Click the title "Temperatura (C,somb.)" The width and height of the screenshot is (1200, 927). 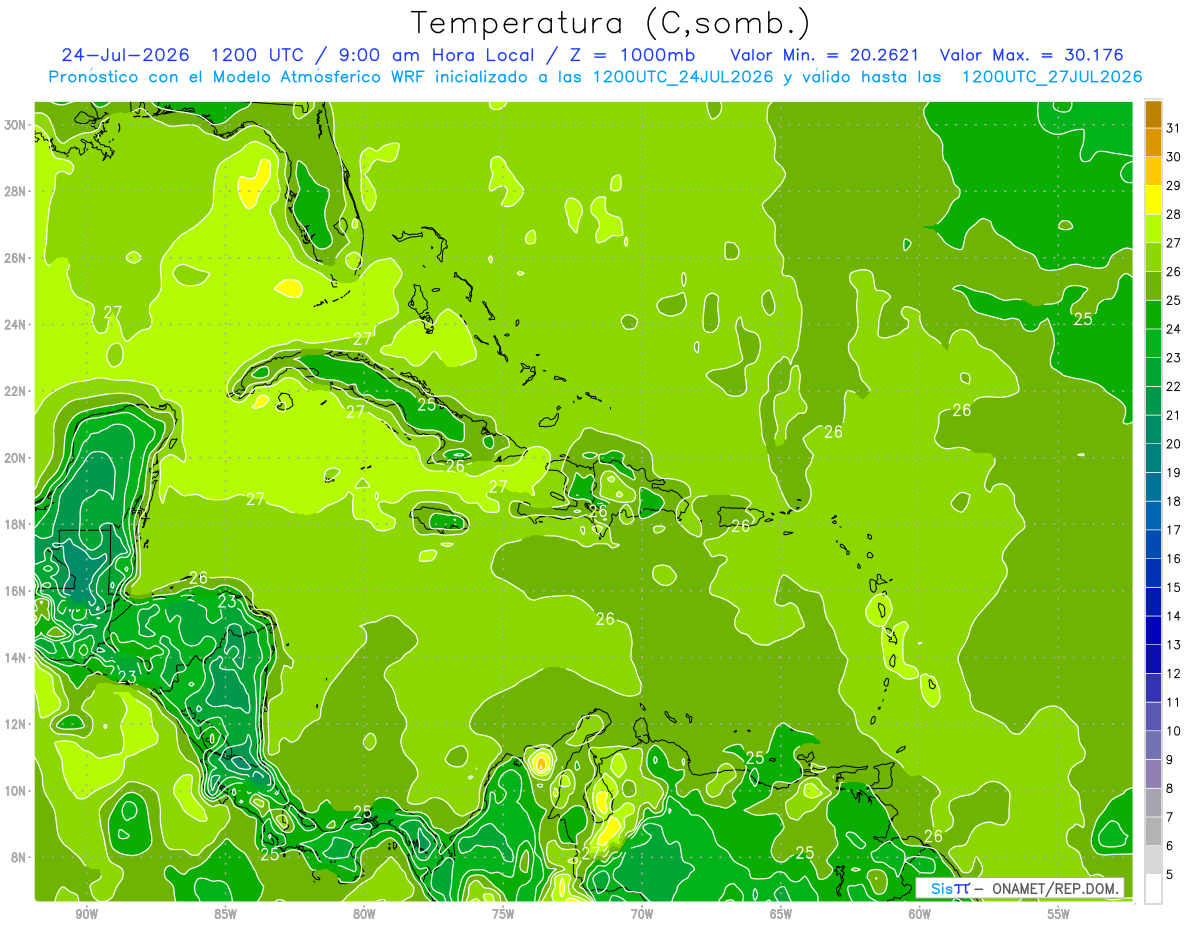click(611, 22)
